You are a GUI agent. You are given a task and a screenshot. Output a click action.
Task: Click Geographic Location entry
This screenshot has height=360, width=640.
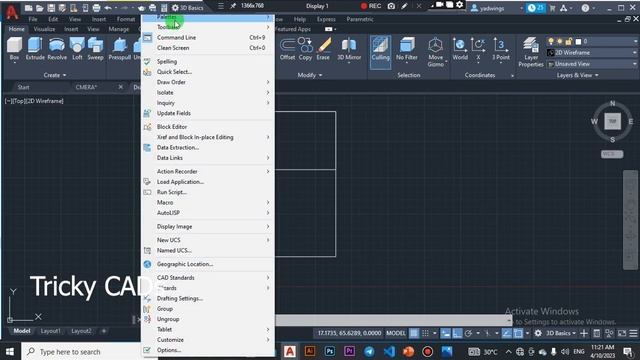pos(208,264)
